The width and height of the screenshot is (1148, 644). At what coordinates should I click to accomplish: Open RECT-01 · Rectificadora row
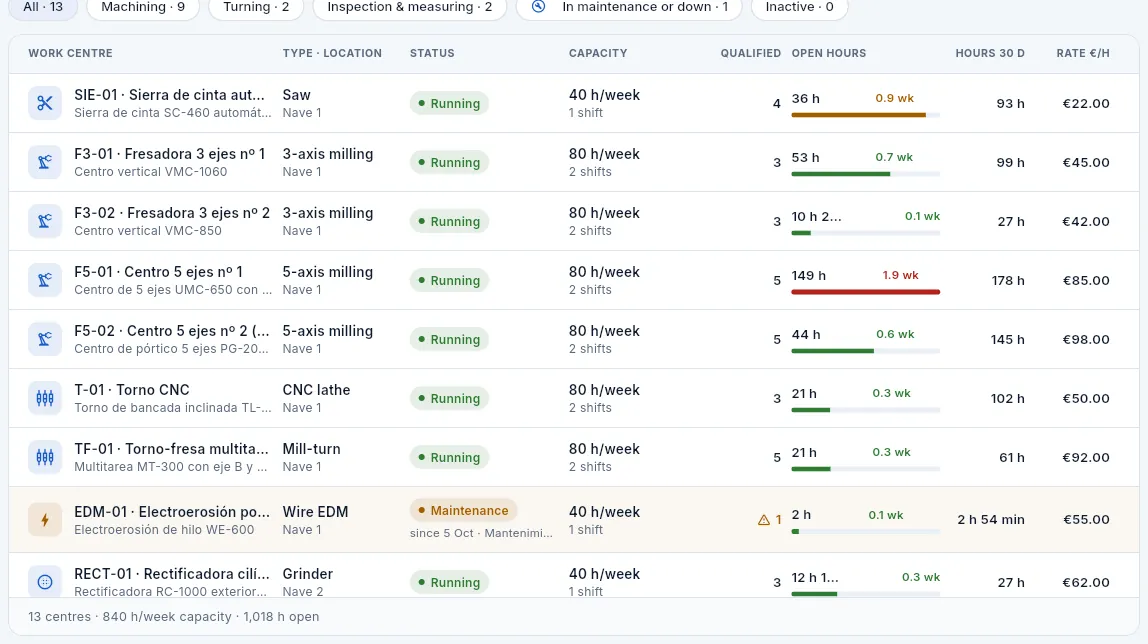click(574, 575)
